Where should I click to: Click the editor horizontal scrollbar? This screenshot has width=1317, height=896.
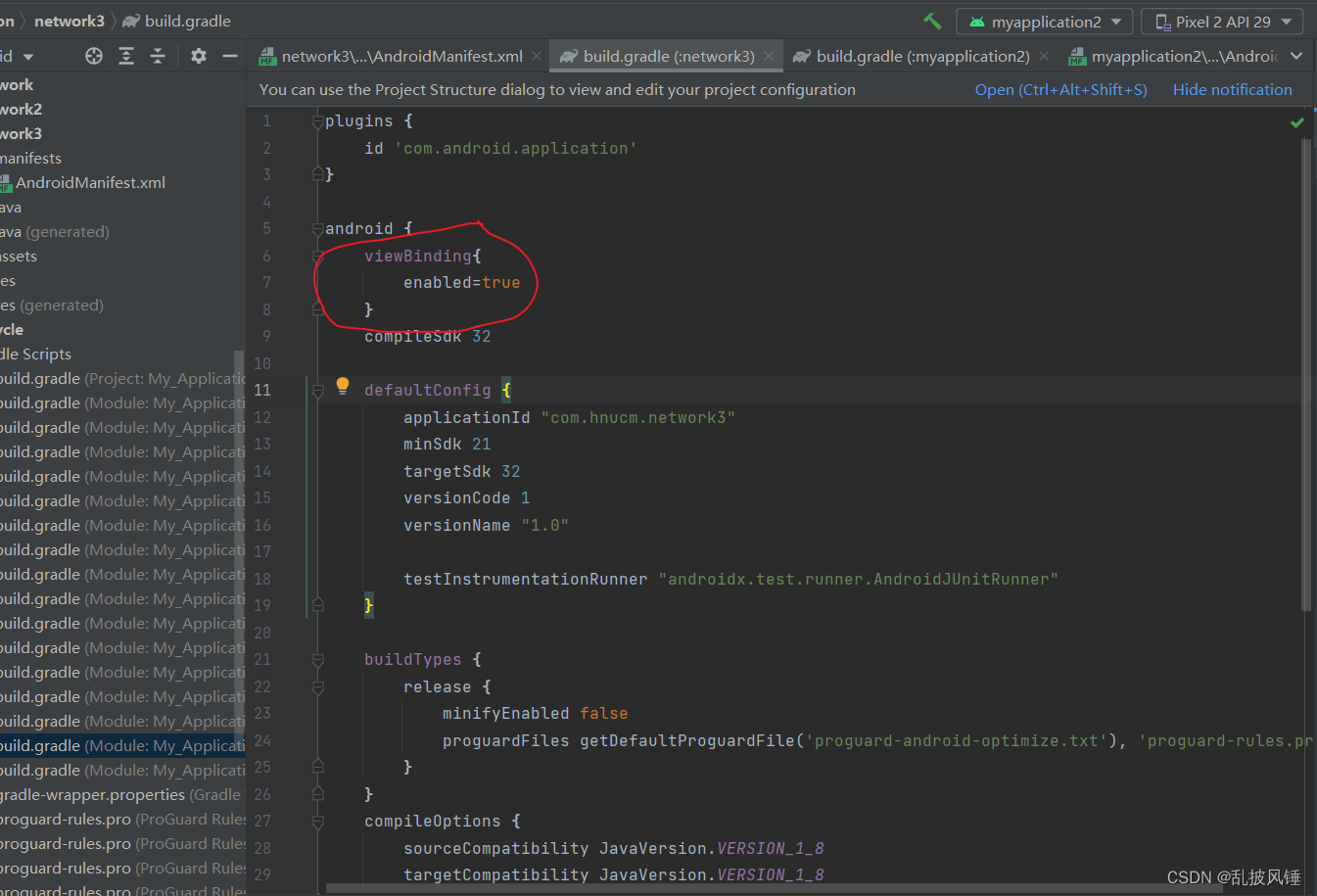(x=774, y=888)
